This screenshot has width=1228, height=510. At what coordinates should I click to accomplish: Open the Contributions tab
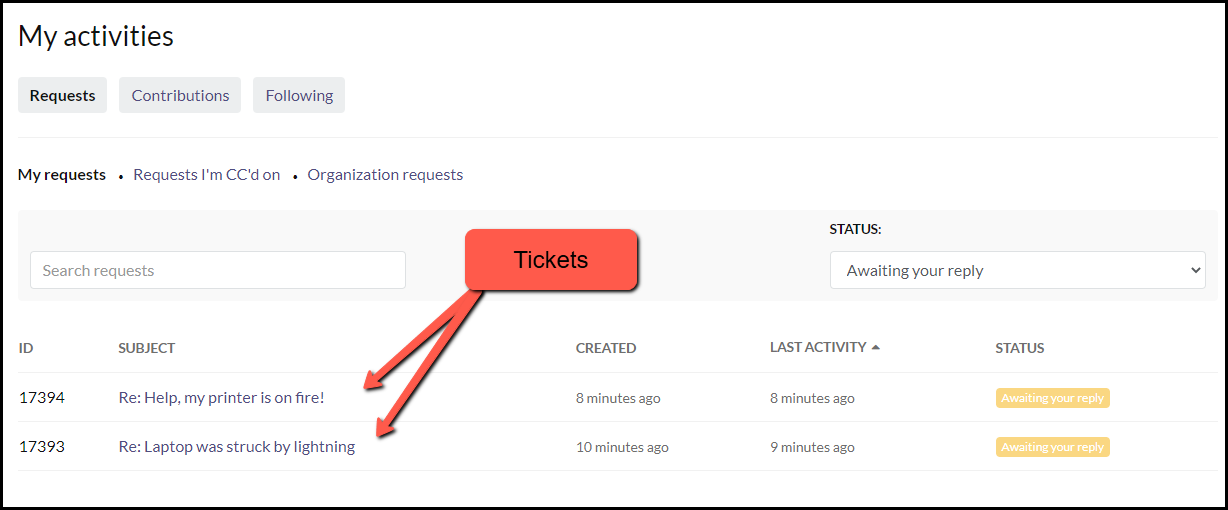180,95
